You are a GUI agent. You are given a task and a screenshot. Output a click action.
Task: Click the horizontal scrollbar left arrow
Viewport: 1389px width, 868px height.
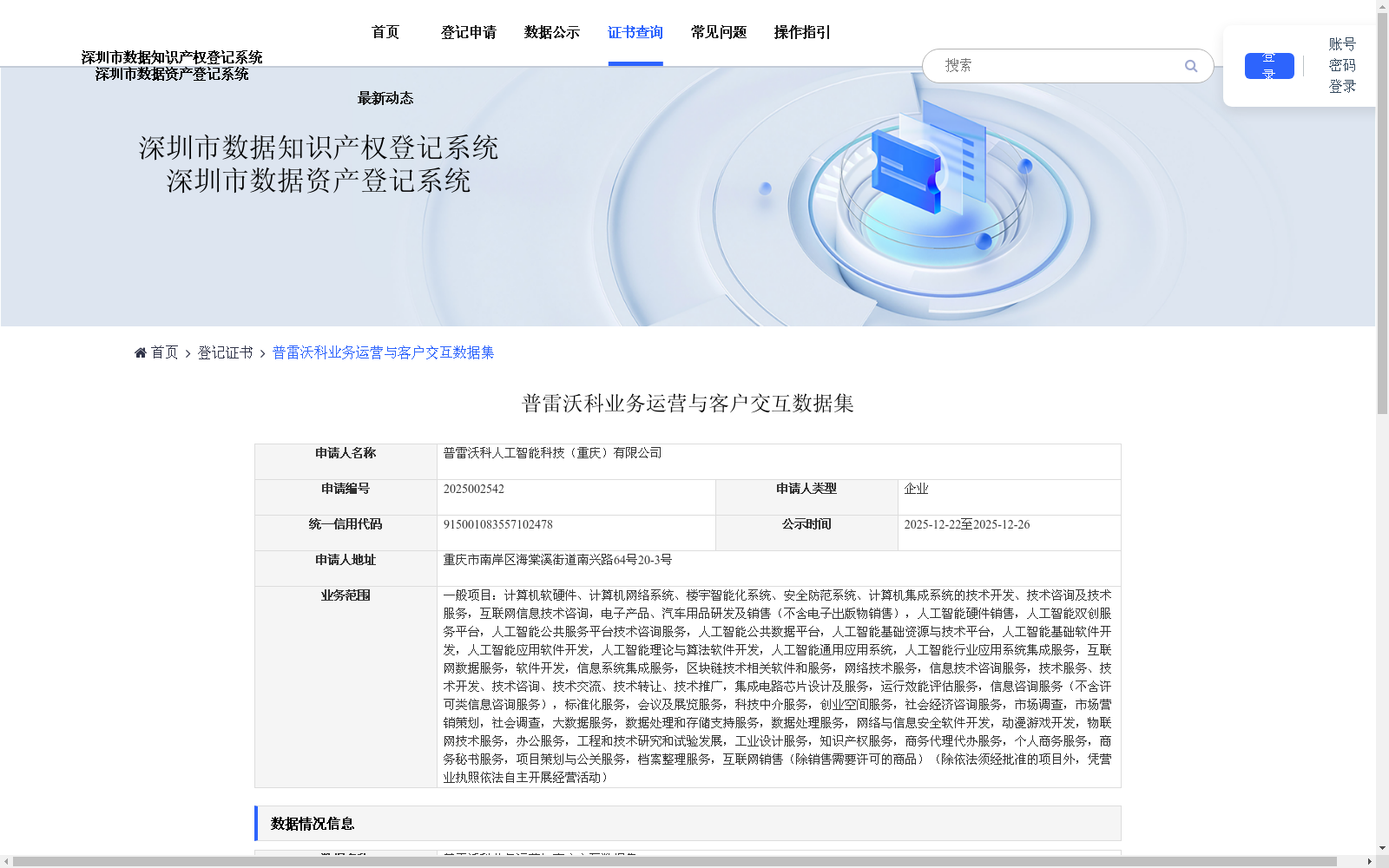[x=6, y=862]
